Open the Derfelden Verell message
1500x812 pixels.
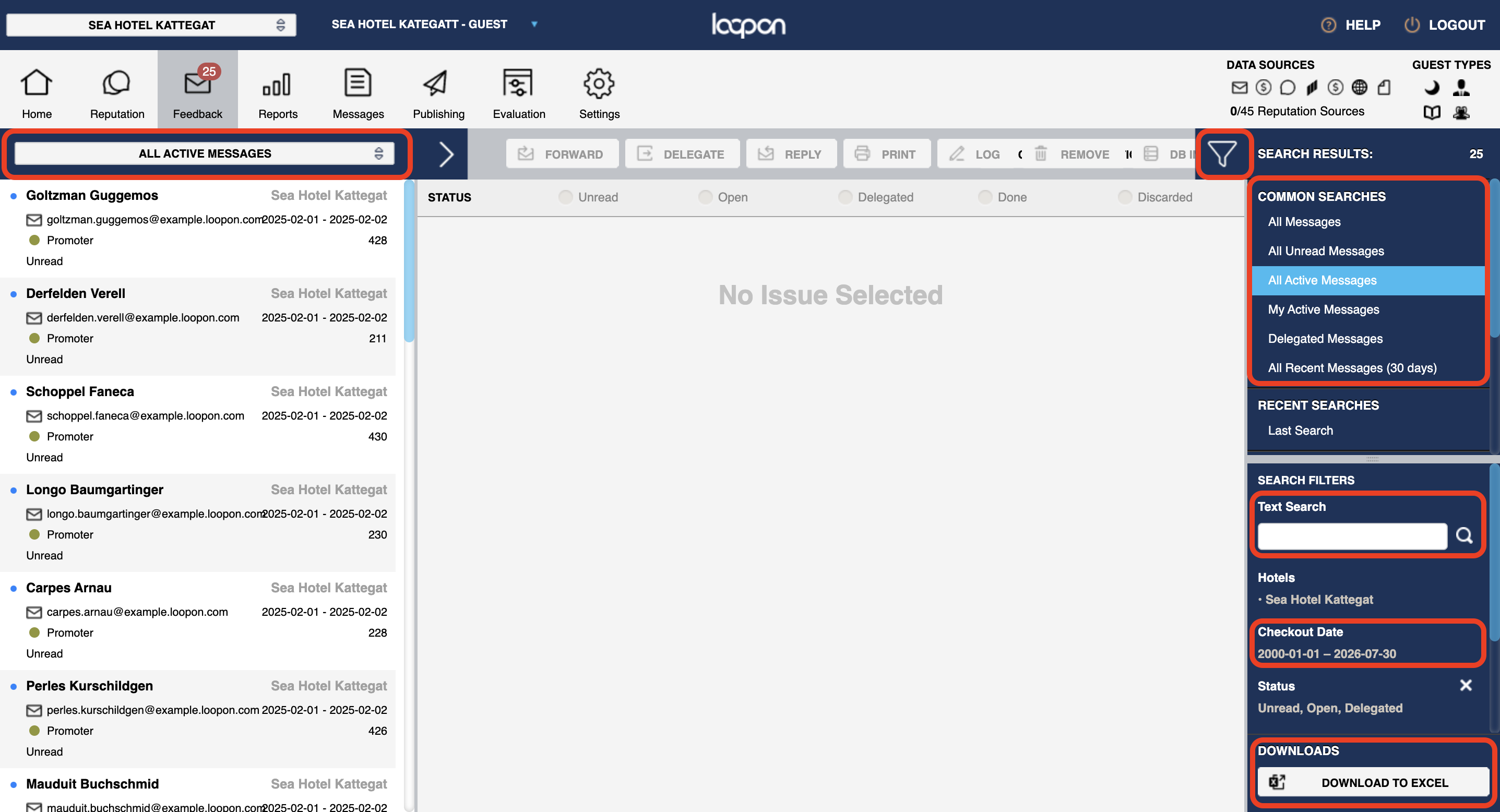pyautogui.click(x=198, y=326)
